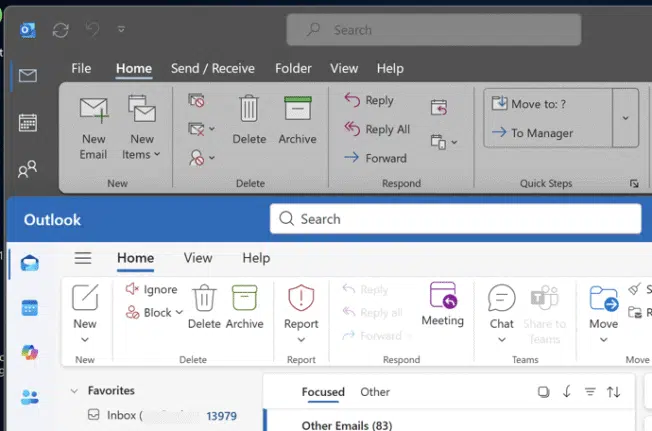
Task: Open the New Items dropdown
Action: click(141, 128)
